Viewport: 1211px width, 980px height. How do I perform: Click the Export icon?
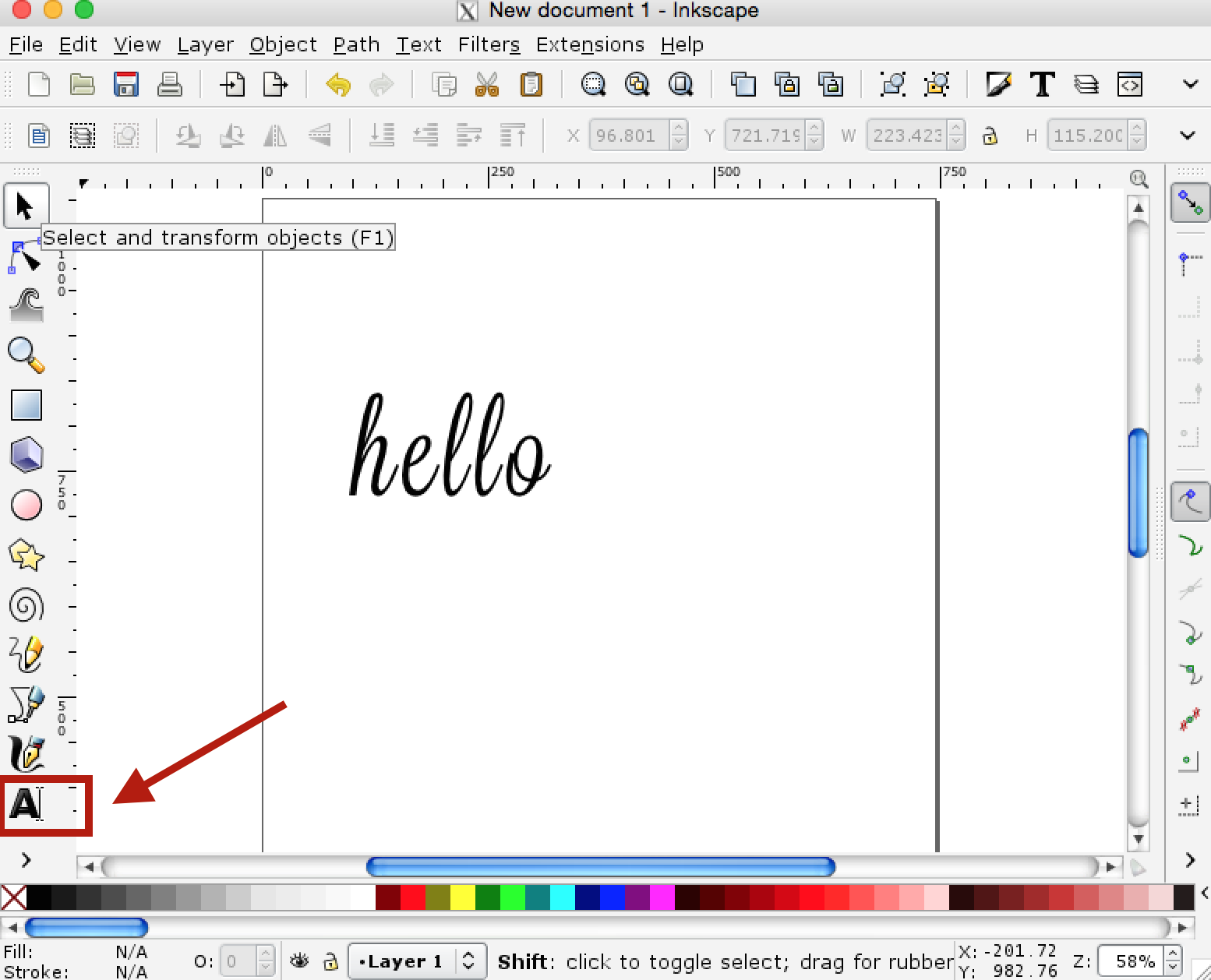coord(275,83)
